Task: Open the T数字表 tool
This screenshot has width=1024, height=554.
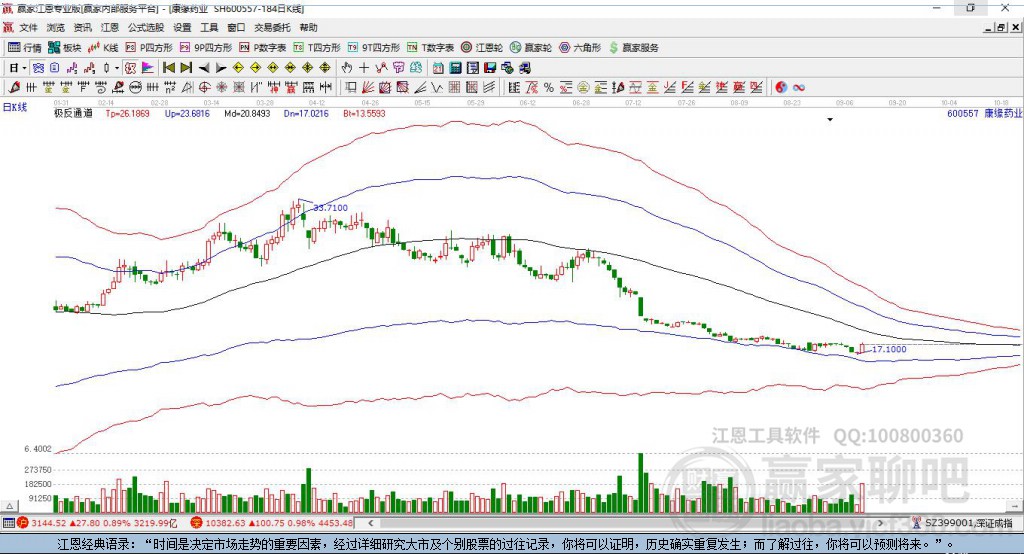Action: 430,48
